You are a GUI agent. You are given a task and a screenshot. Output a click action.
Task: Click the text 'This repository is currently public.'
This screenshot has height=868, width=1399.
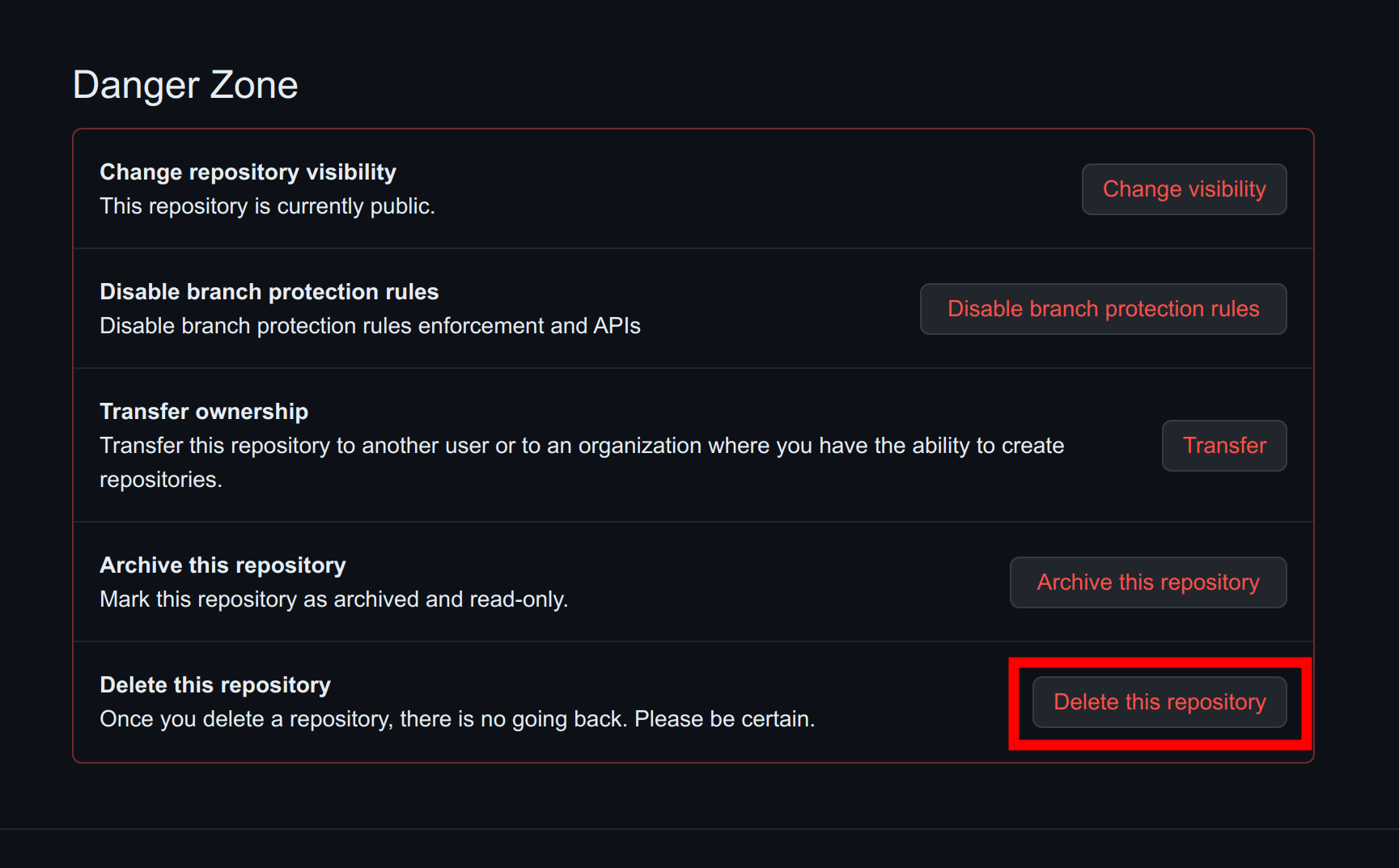267,206
